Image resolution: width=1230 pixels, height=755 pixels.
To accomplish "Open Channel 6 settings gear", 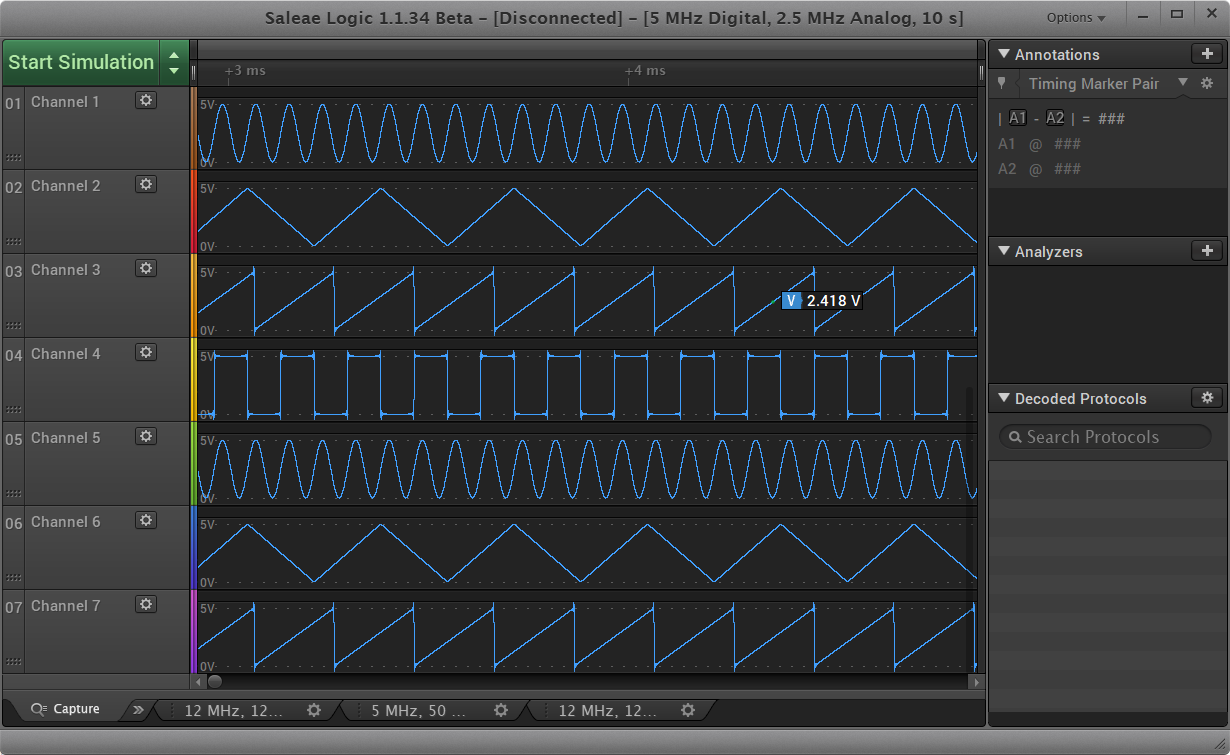I will point(146,520).
